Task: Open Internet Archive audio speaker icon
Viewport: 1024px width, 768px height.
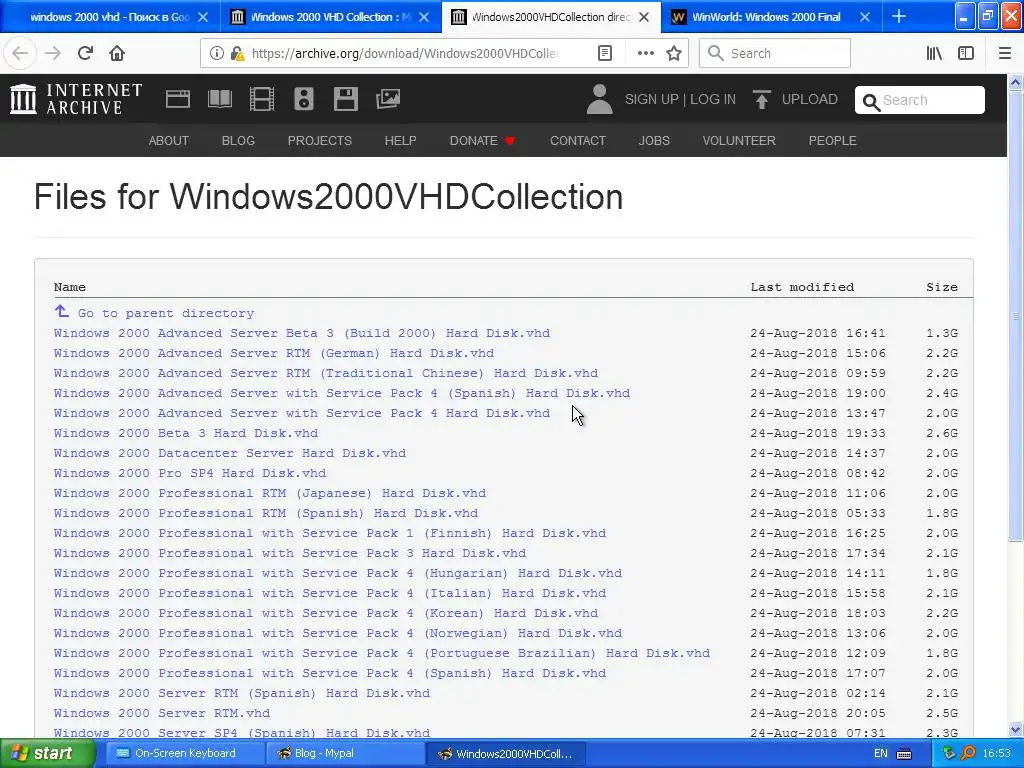Action: (x=304, y=99)
